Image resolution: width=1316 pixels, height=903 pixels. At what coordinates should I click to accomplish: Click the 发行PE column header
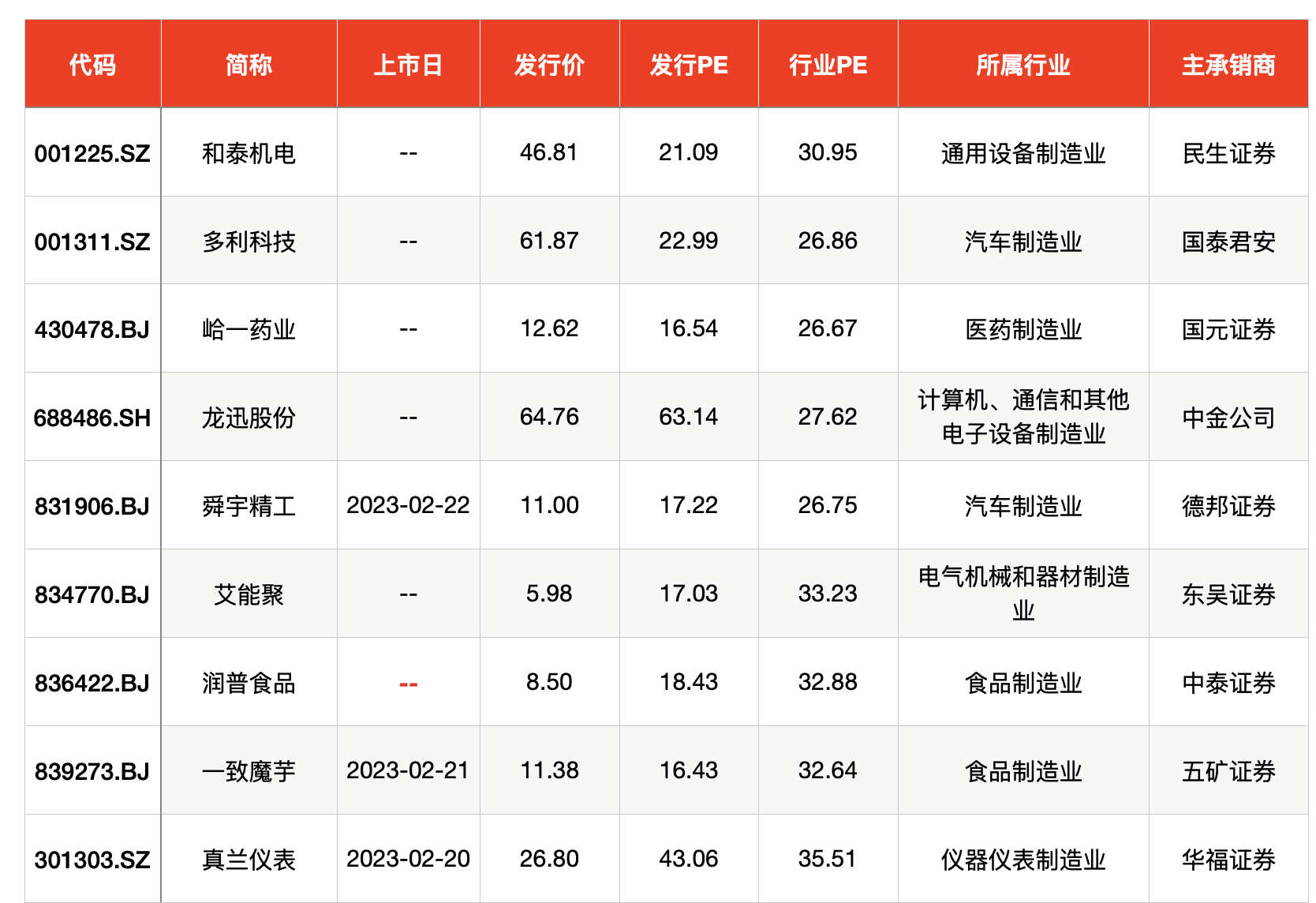[689, 65]
